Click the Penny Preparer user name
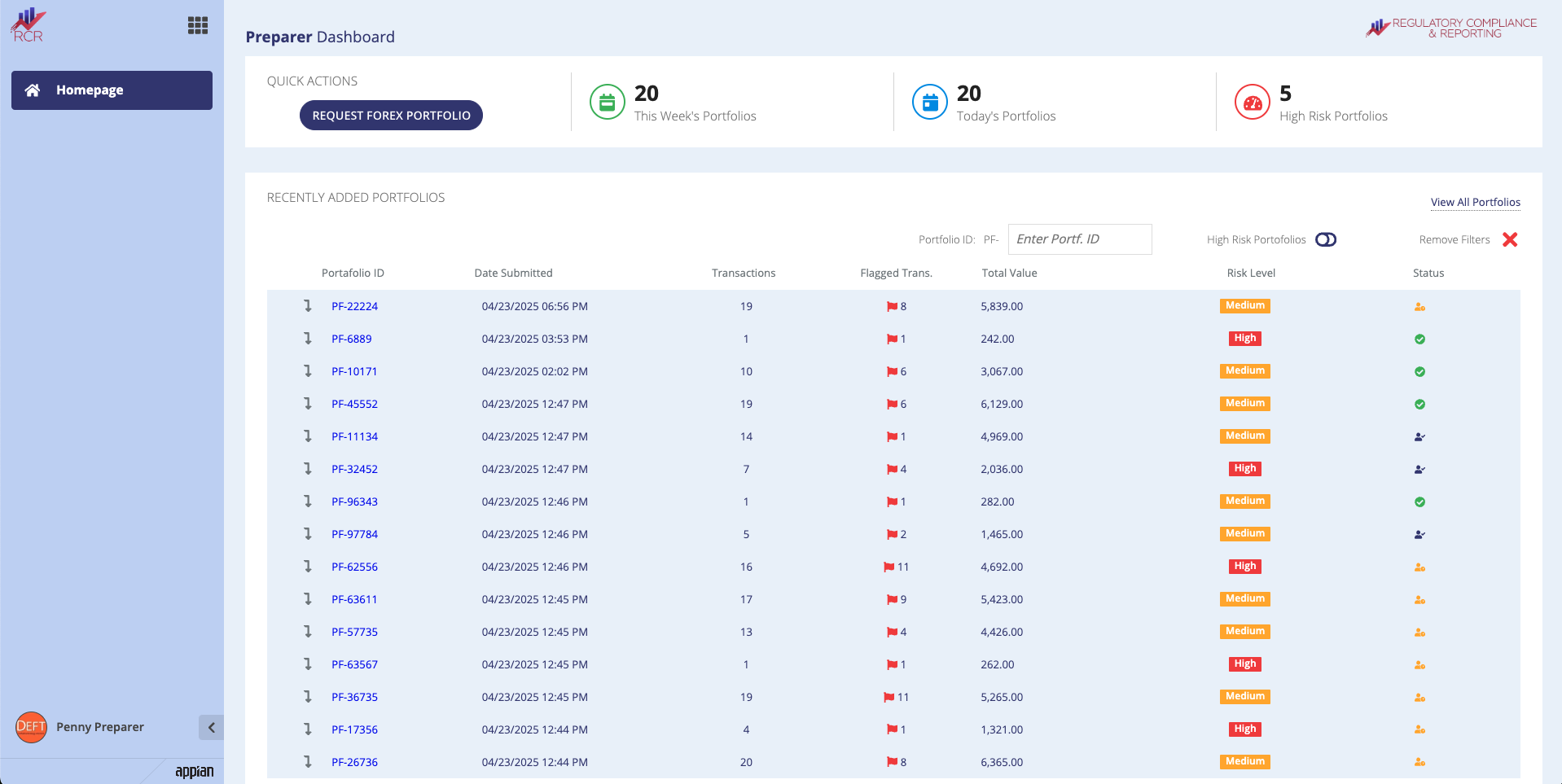The image size is (1562, 784). (x=100, y=727)
